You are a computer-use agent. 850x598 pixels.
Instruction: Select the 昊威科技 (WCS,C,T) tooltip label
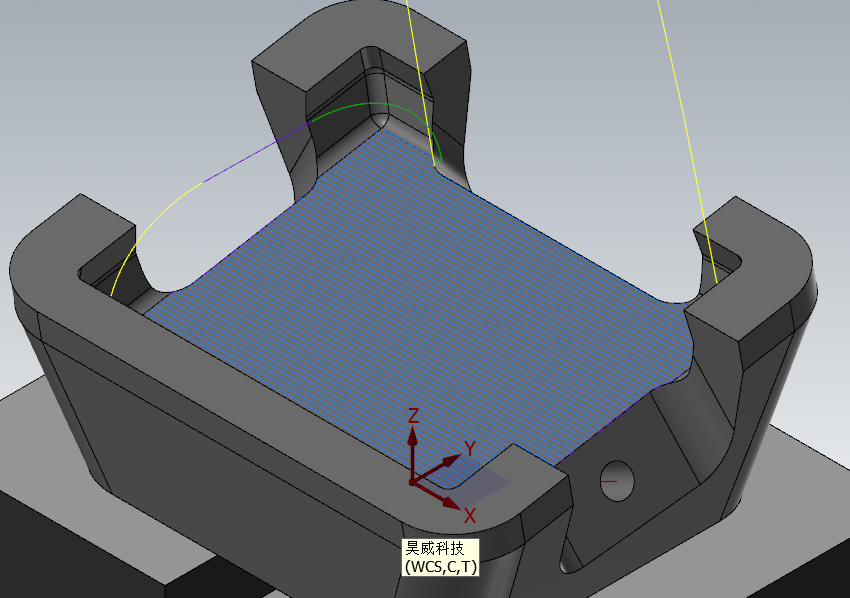click(x=440, y=557)
